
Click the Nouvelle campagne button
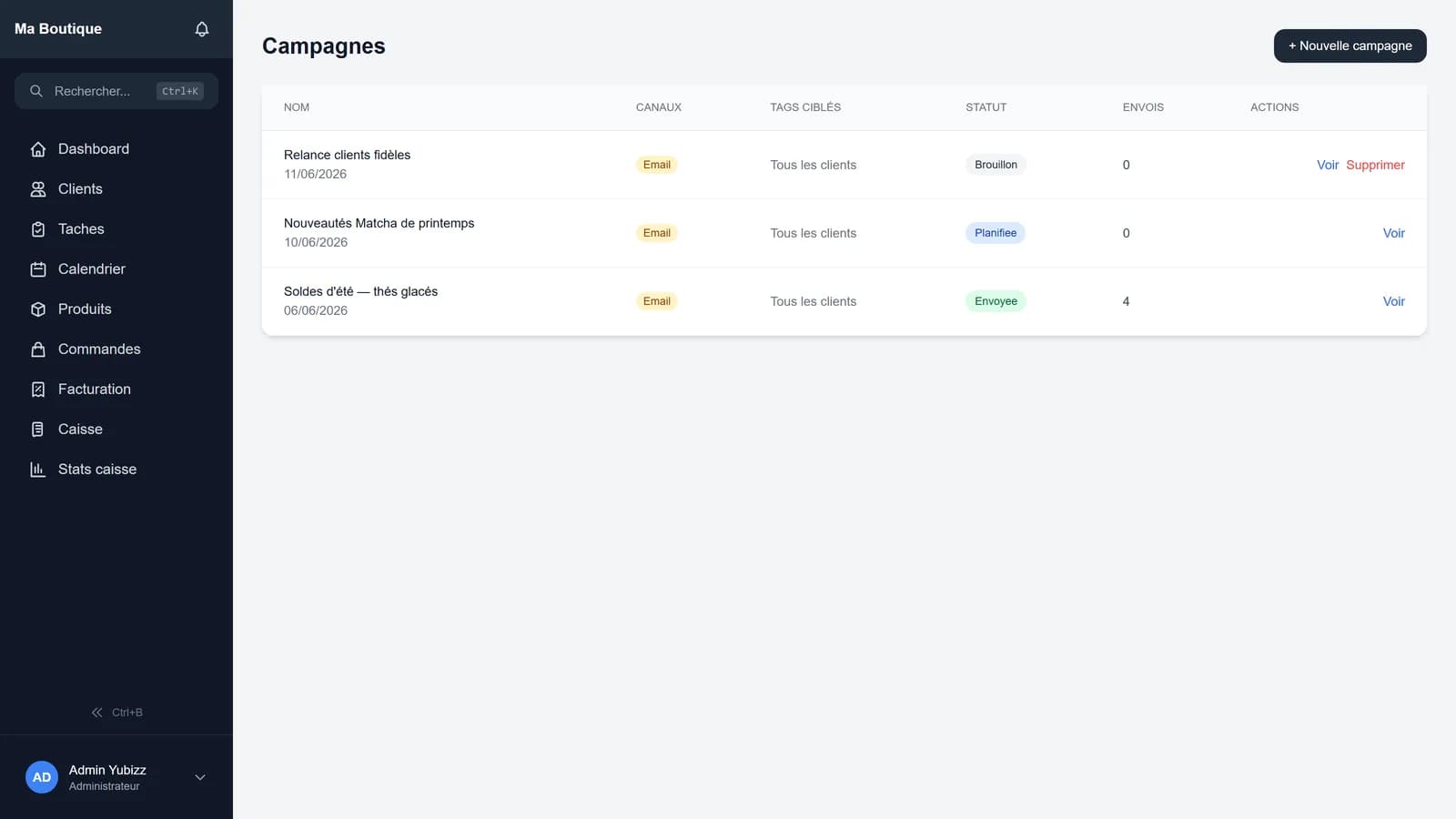click(1350, 46)
